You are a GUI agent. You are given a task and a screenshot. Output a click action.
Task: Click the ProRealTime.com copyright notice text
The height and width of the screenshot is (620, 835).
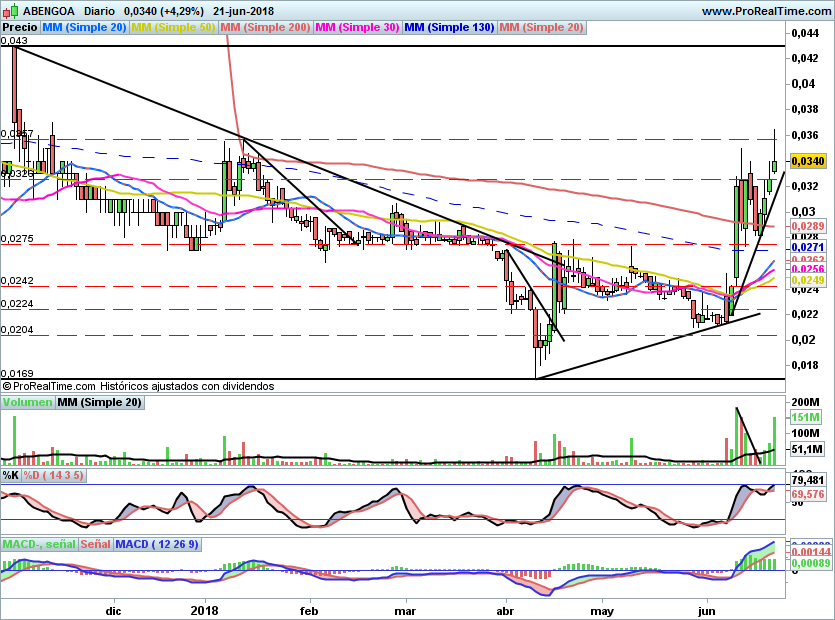tap(138, 386)
